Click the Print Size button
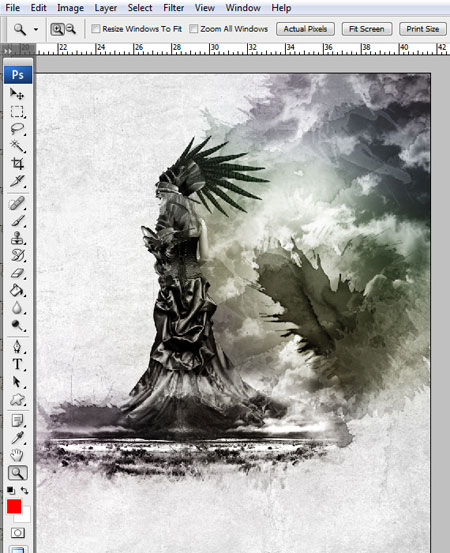The height and width of the screenshot is (553, 450). [423, 29]
